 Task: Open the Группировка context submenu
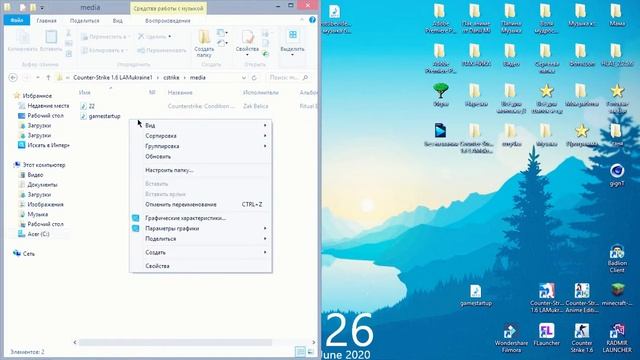click(x=200, y=146)
